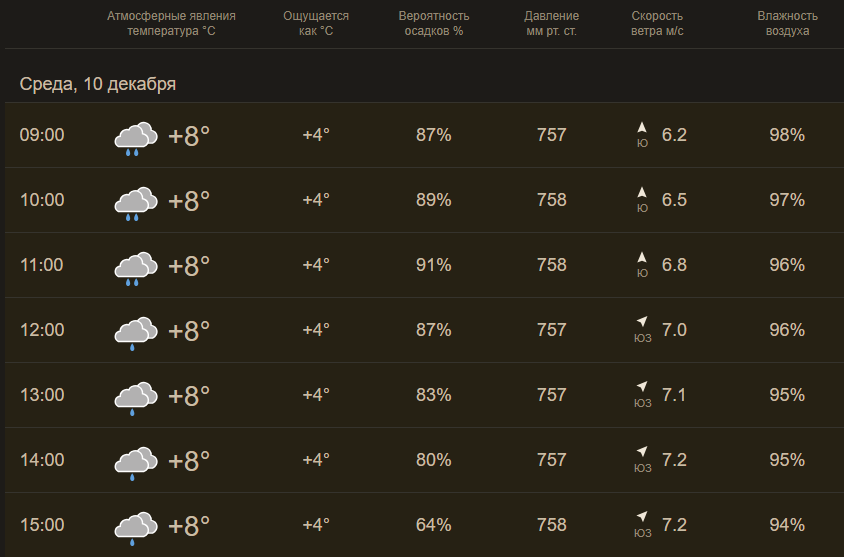Screen dimensions: 844x557
Task: Click the southwest wind arrow at 15:00
Action: coord(642,517)
